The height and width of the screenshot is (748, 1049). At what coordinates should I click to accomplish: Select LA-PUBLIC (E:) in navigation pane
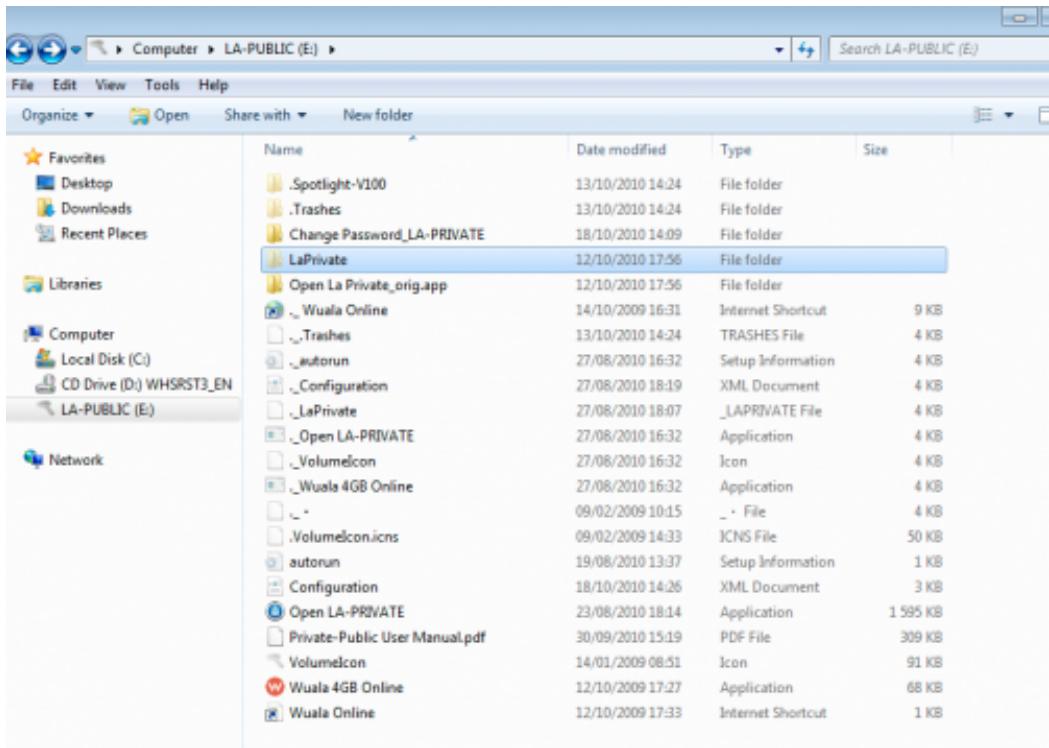[107, 409]
